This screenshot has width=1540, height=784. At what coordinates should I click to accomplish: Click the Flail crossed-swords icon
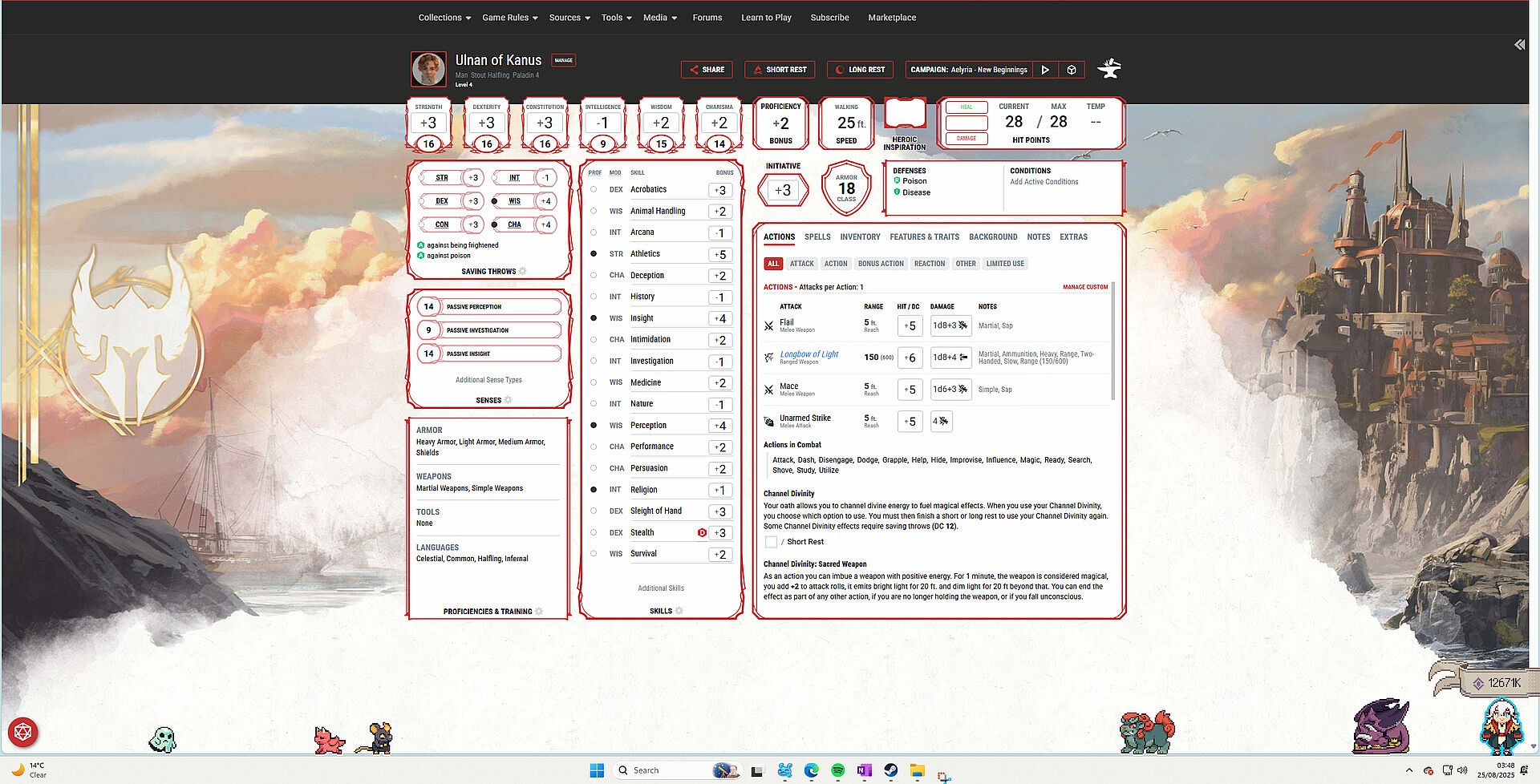point(768,325)
